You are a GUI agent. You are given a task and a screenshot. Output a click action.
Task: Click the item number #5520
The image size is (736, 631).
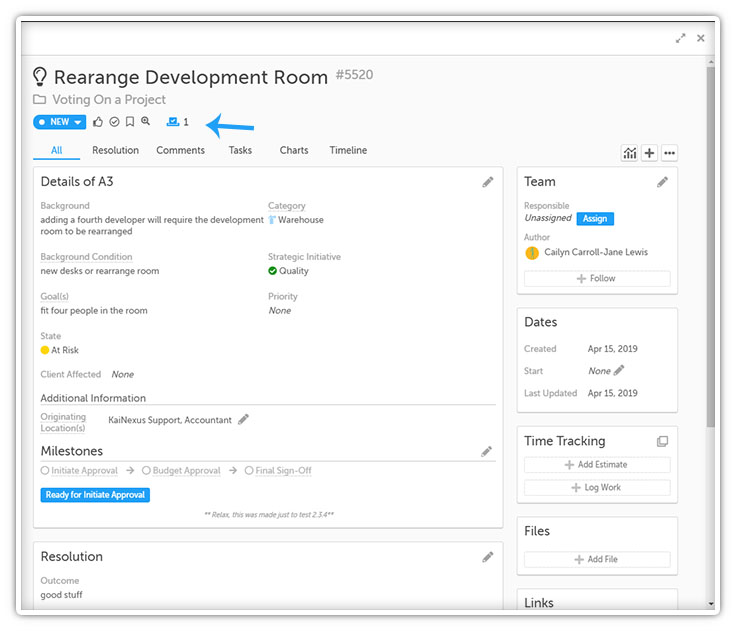pos(354,75)
